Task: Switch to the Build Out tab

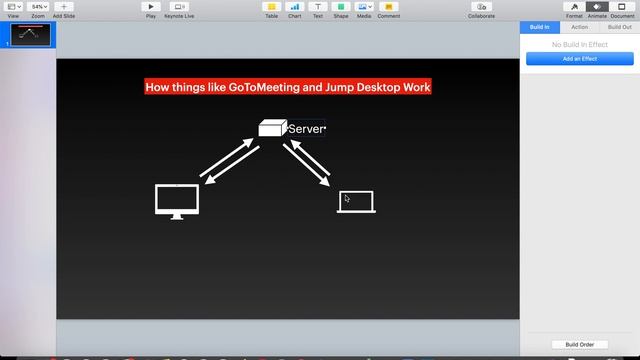Action: 619,27
